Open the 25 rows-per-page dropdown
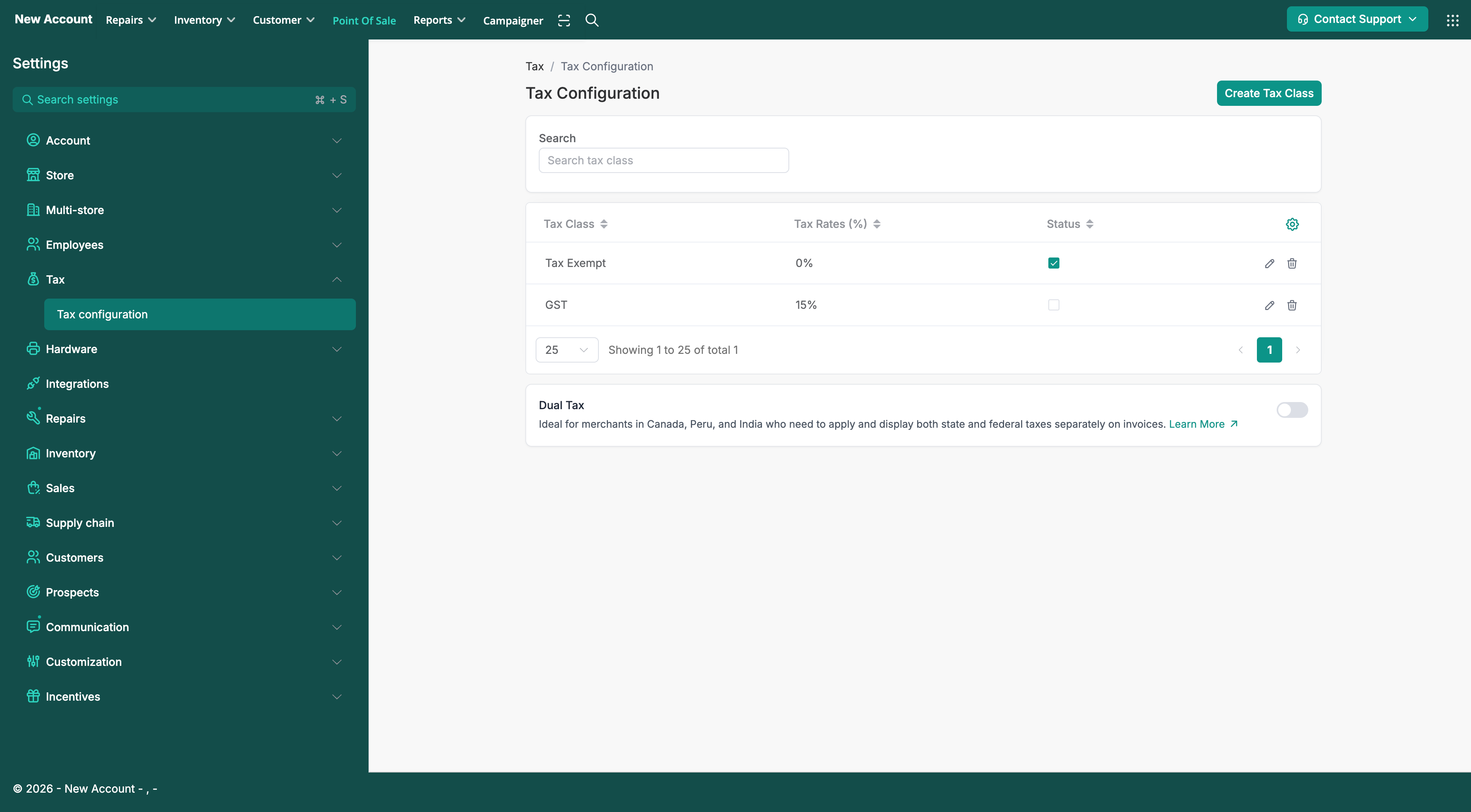Viewport: 1471px width, 812px height. coord(566,350)
